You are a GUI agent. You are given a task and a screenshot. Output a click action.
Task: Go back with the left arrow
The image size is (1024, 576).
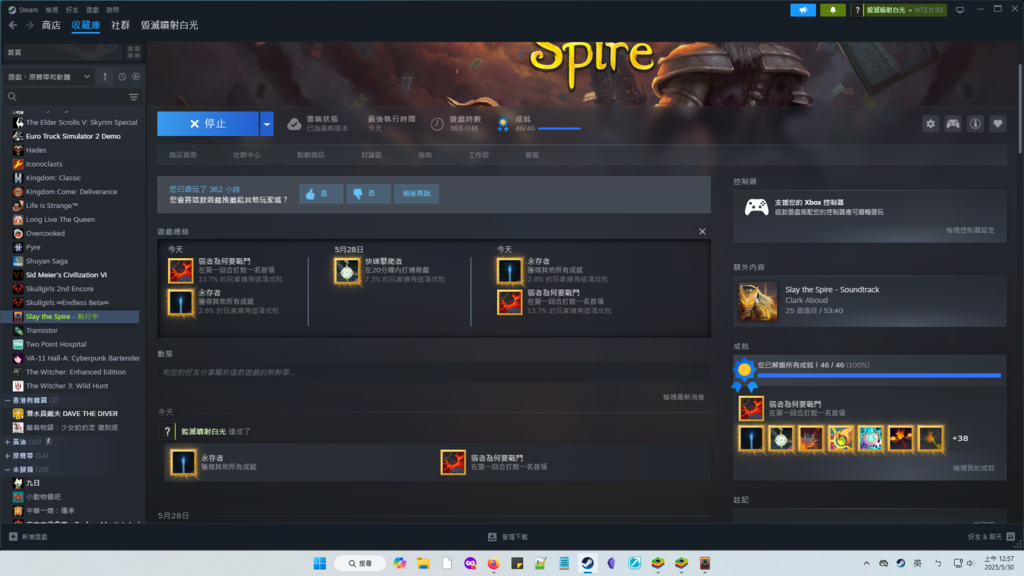(13, 25)
